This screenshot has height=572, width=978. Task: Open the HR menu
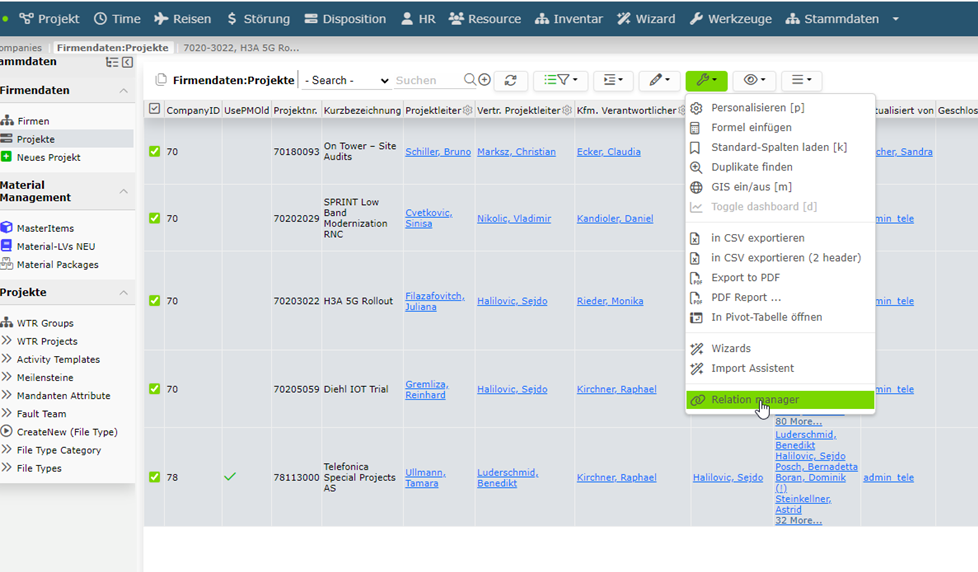418,19
